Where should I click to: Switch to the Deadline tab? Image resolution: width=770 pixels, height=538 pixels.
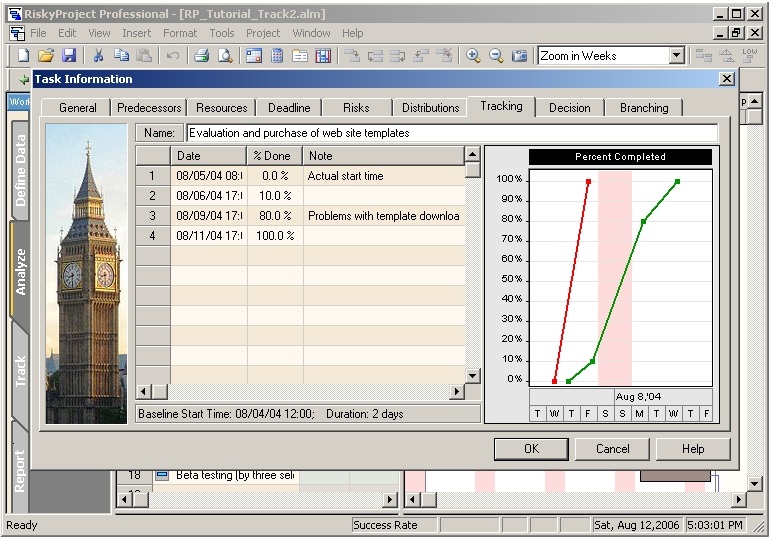289,108
